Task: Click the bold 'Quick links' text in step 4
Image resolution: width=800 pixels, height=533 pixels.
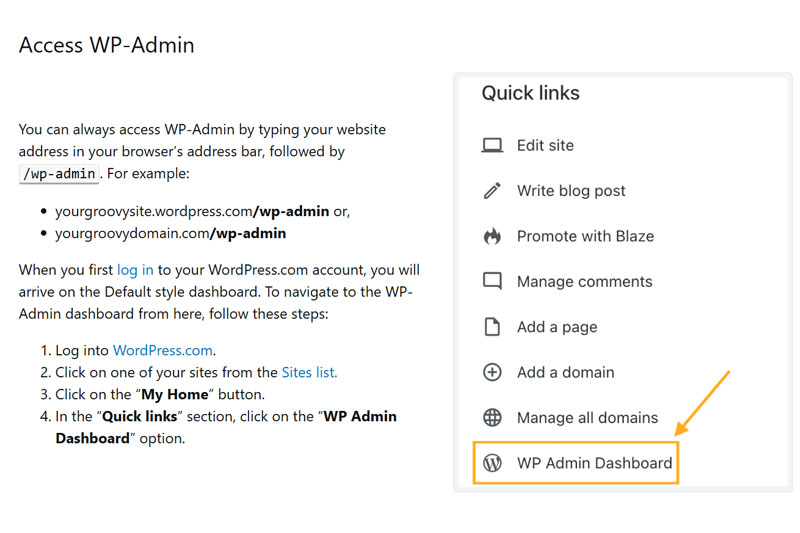Action: pyautogui.click(x=140, y=416)
